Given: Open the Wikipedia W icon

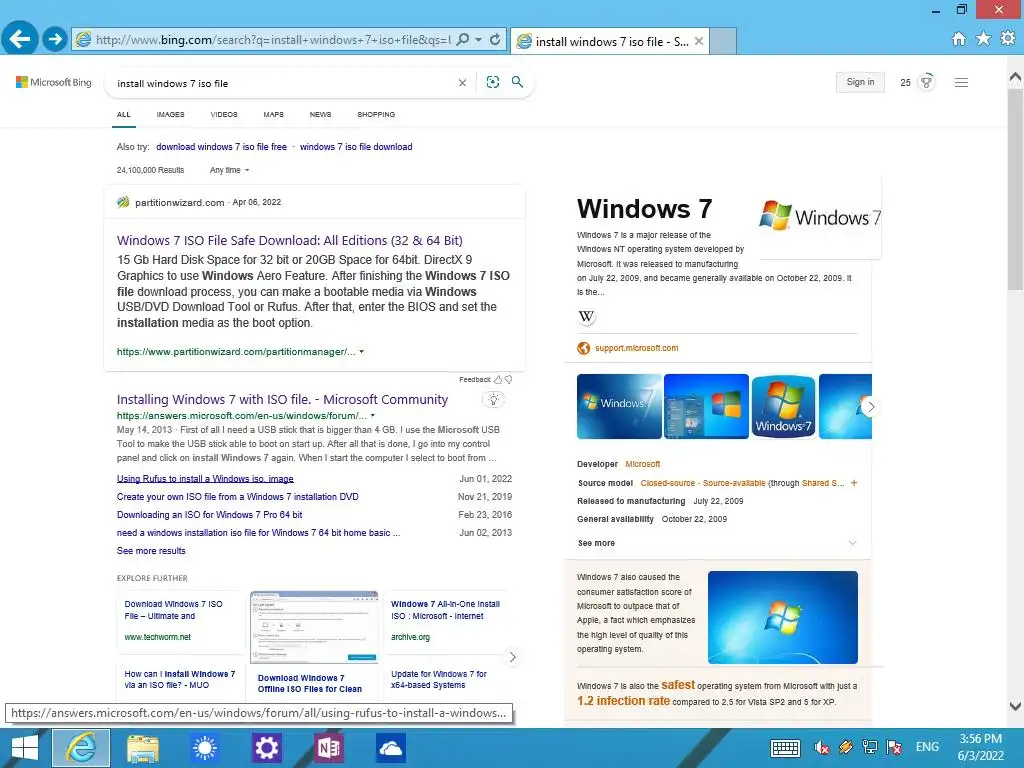Looking at the screenshot, I should point(586,317).
